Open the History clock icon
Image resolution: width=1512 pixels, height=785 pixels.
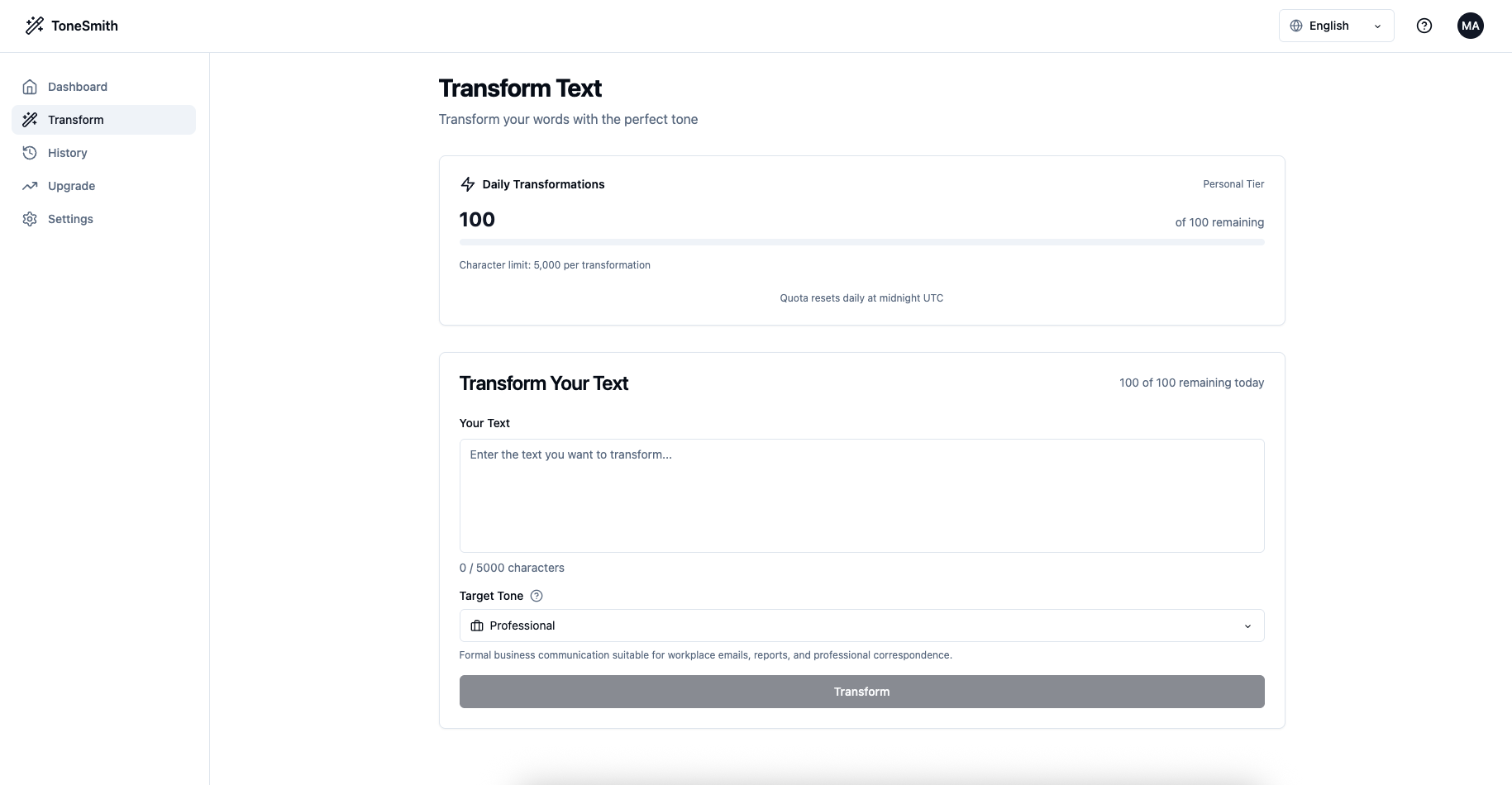tap(30, 153)
